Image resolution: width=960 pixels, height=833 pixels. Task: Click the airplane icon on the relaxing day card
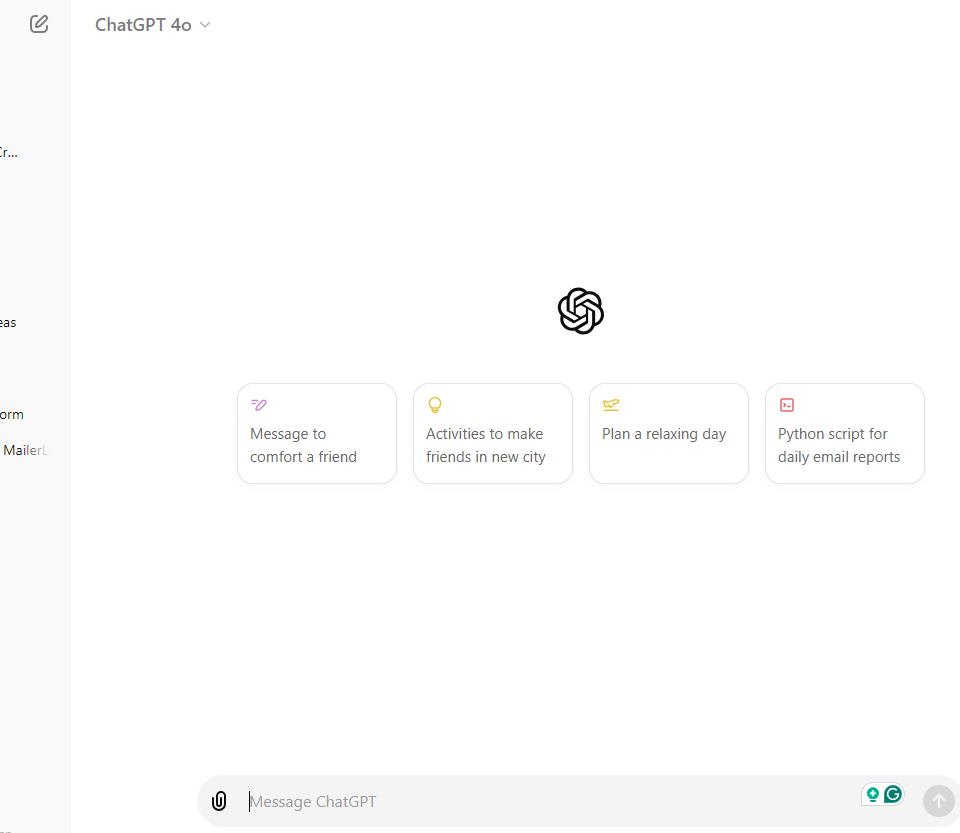pyautogui.click(x=611, y=405)
